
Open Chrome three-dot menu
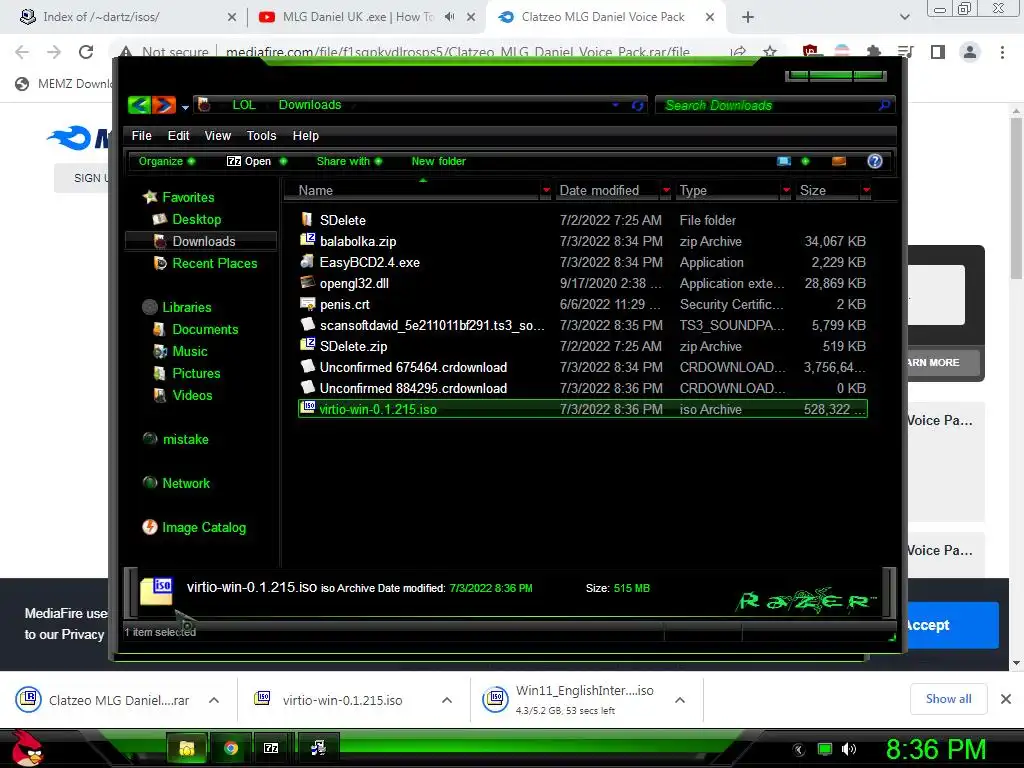[1002, 52]
